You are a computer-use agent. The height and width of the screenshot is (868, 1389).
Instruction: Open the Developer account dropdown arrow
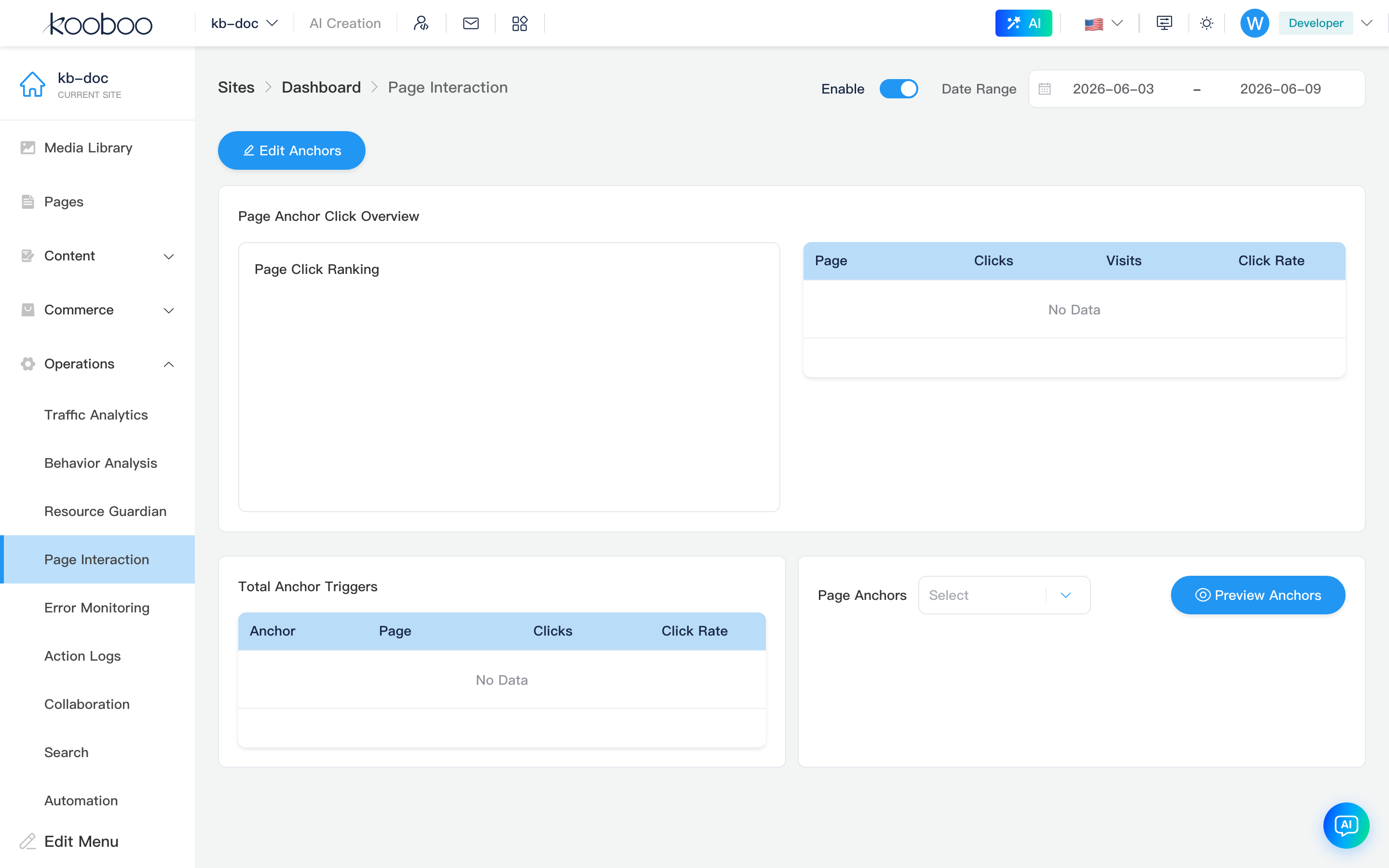coord(1367,24)
